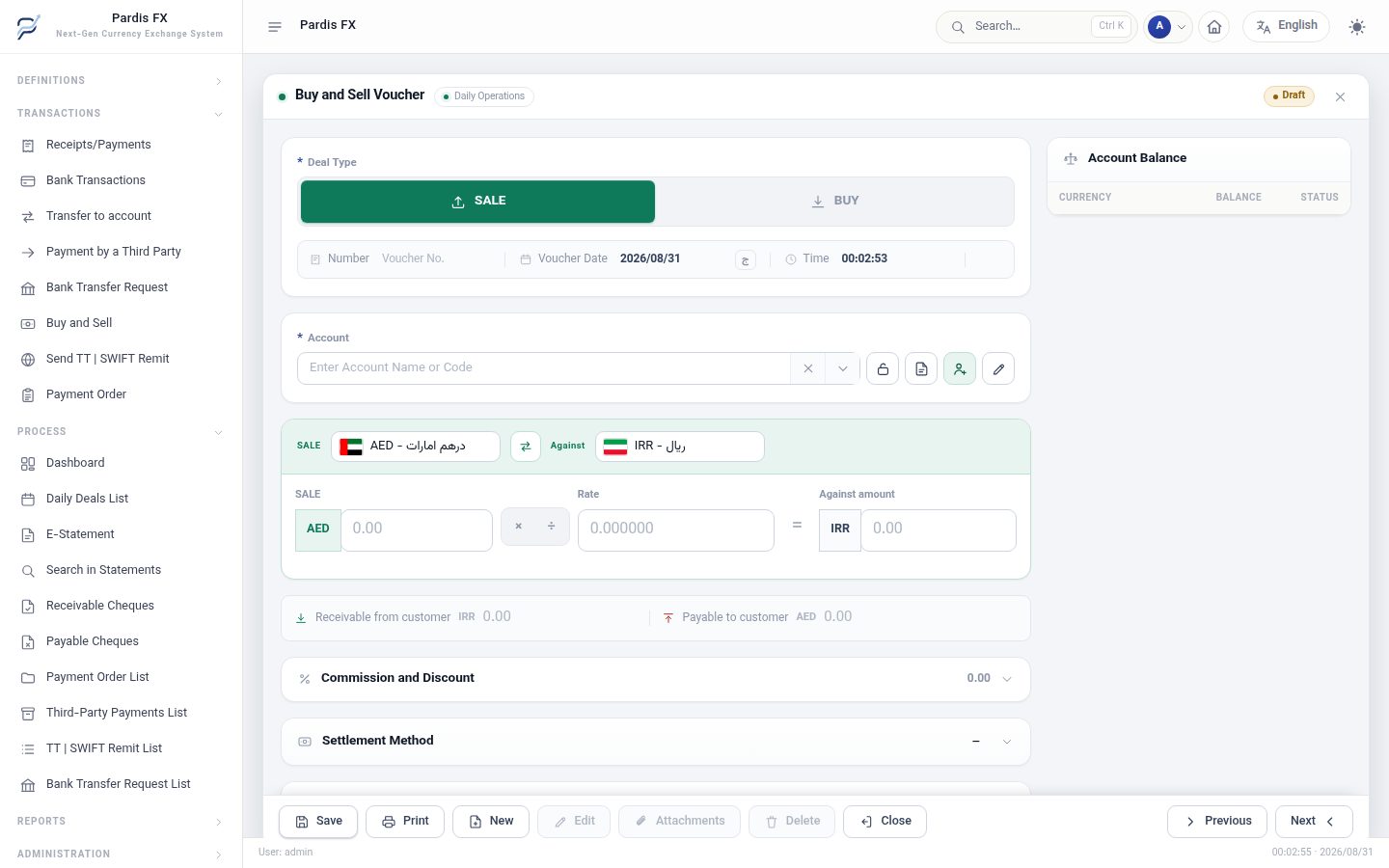
Task: Choose the multiply operator
Action: (519, 527)
